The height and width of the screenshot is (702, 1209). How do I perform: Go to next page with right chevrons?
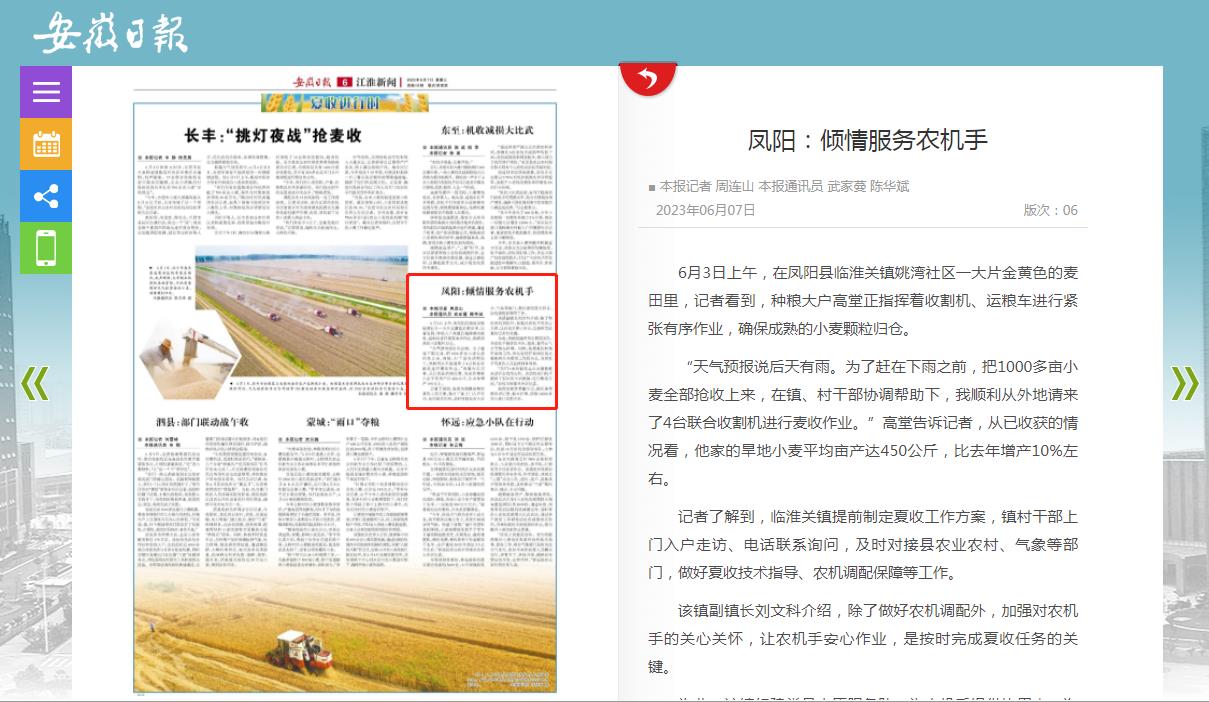(x=1184, y=383)
